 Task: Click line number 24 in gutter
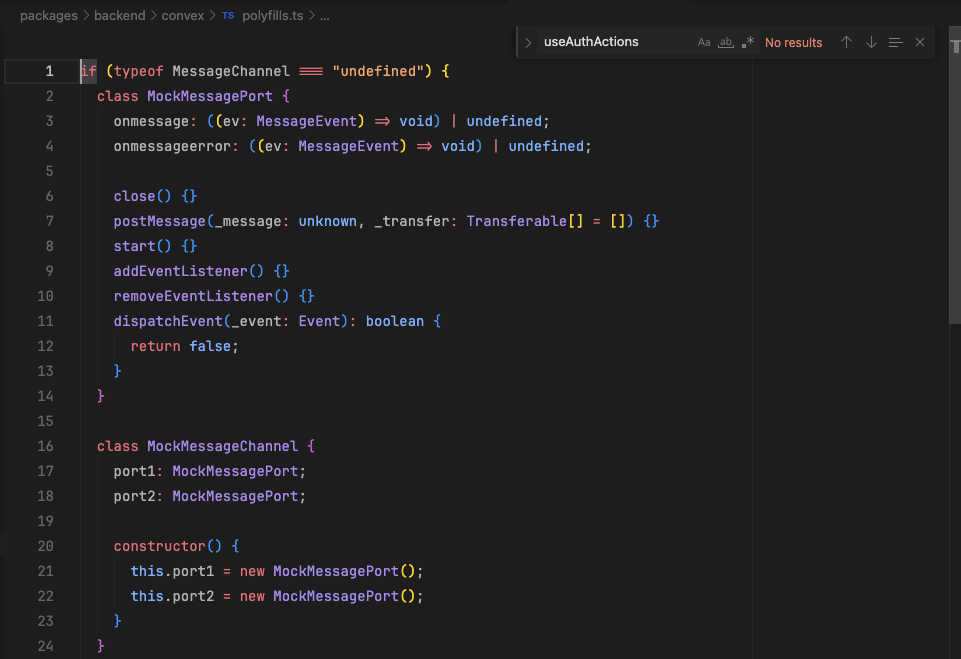coord(45,646)
